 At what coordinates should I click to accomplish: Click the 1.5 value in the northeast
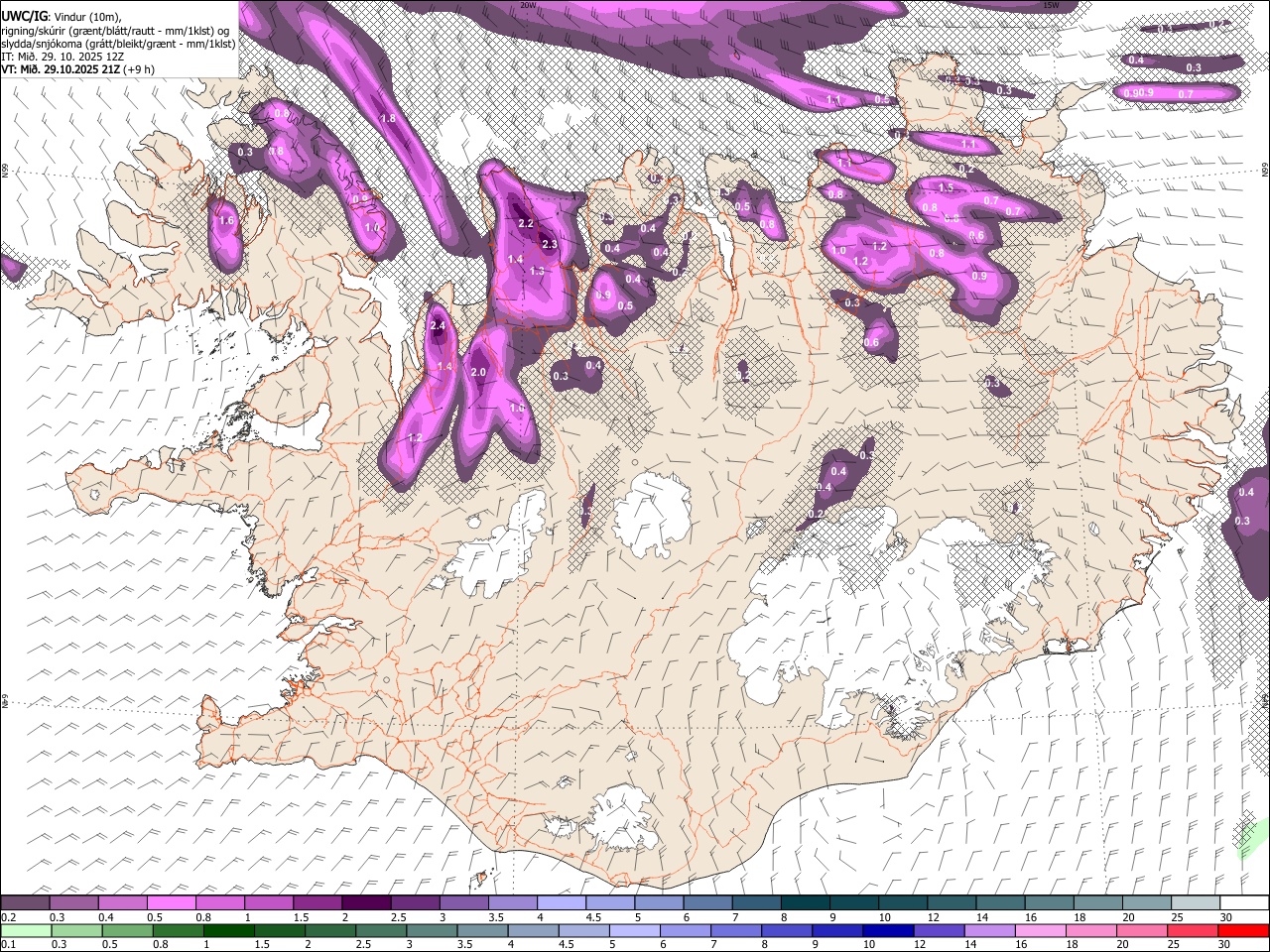pyautogui.click(x=946, y=187)
